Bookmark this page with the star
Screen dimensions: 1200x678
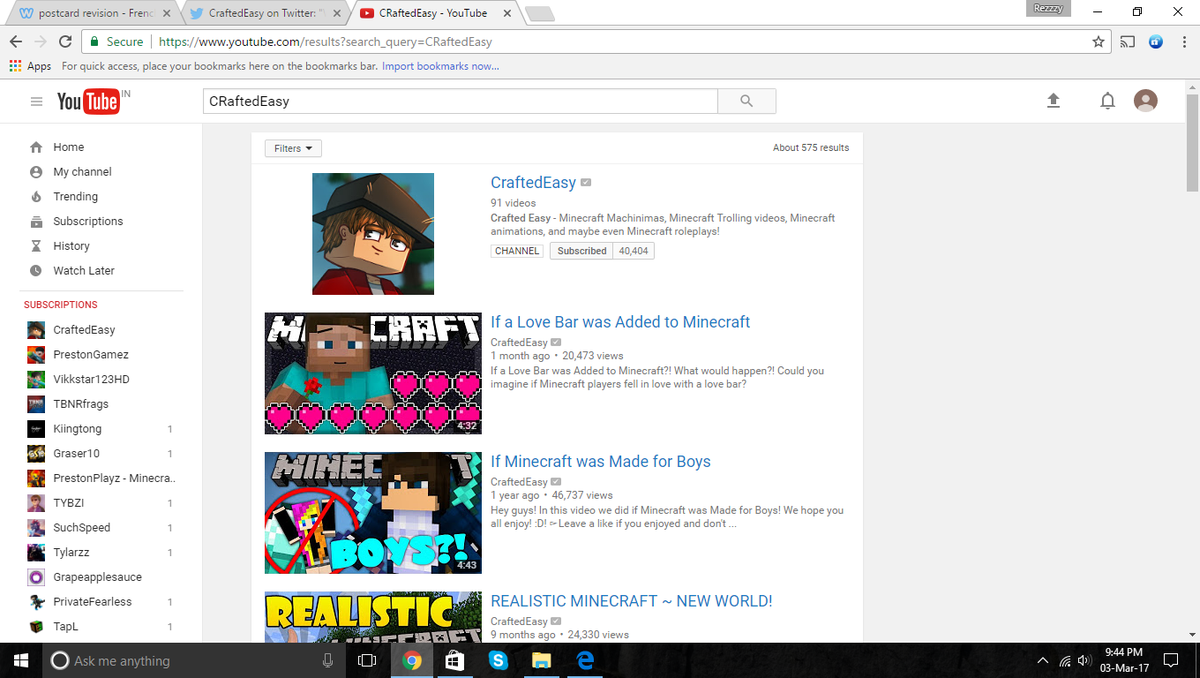(x=1098, y=42)
